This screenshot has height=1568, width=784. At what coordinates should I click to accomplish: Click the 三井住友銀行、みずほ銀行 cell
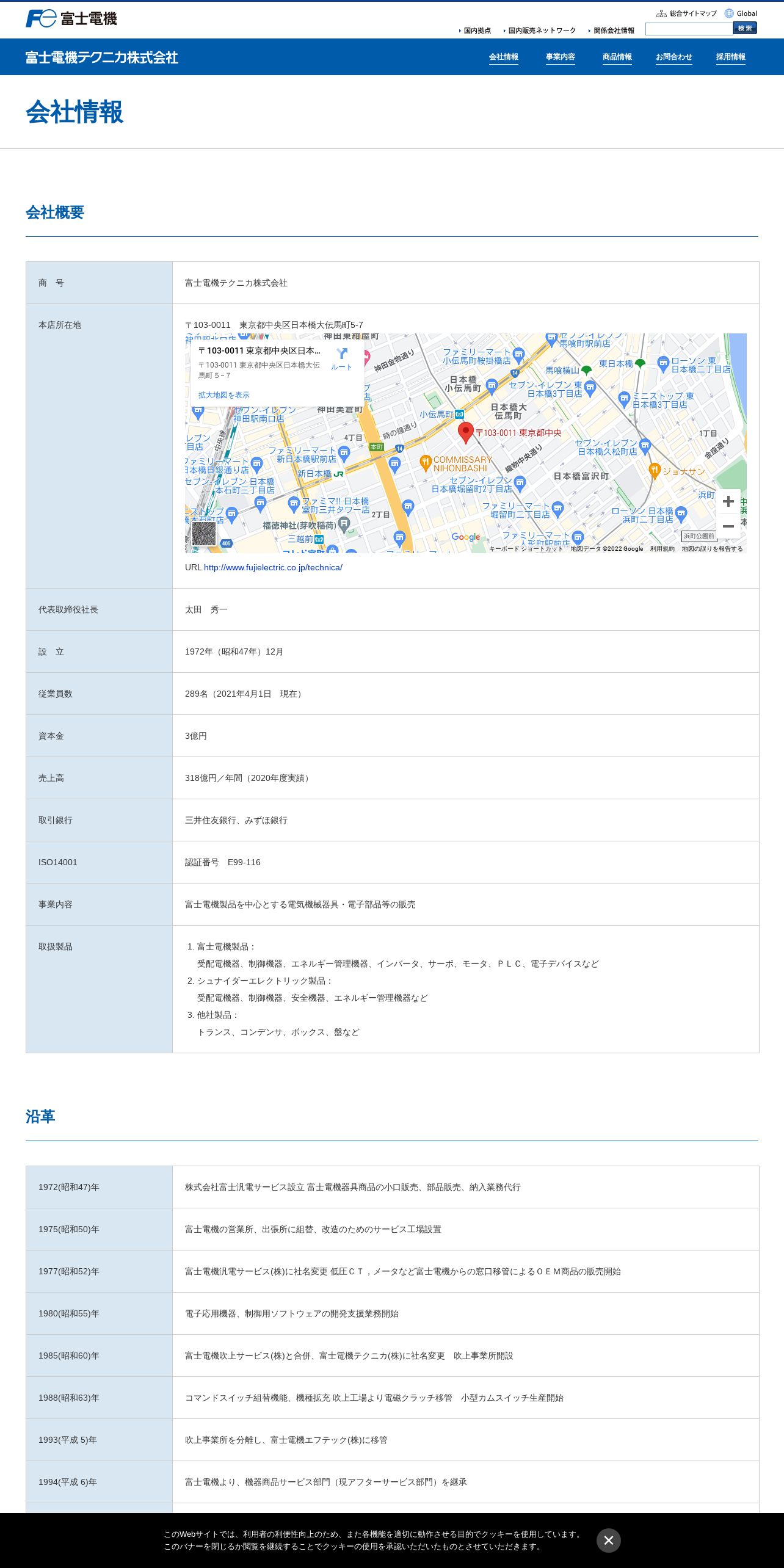[465, 820]
